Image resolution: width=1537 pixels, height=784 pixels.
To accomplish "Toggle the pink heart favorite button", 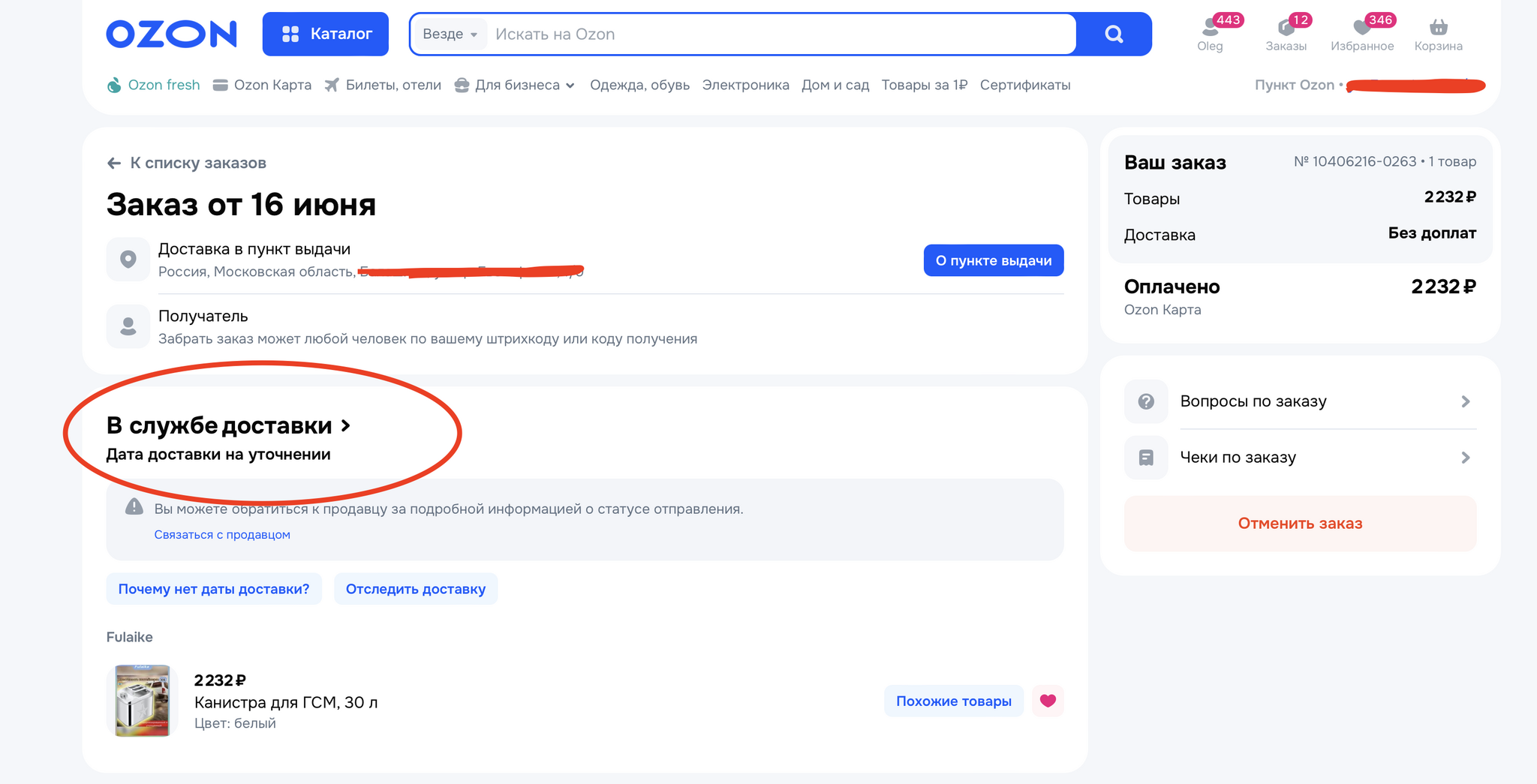I will pos(1048,701).
